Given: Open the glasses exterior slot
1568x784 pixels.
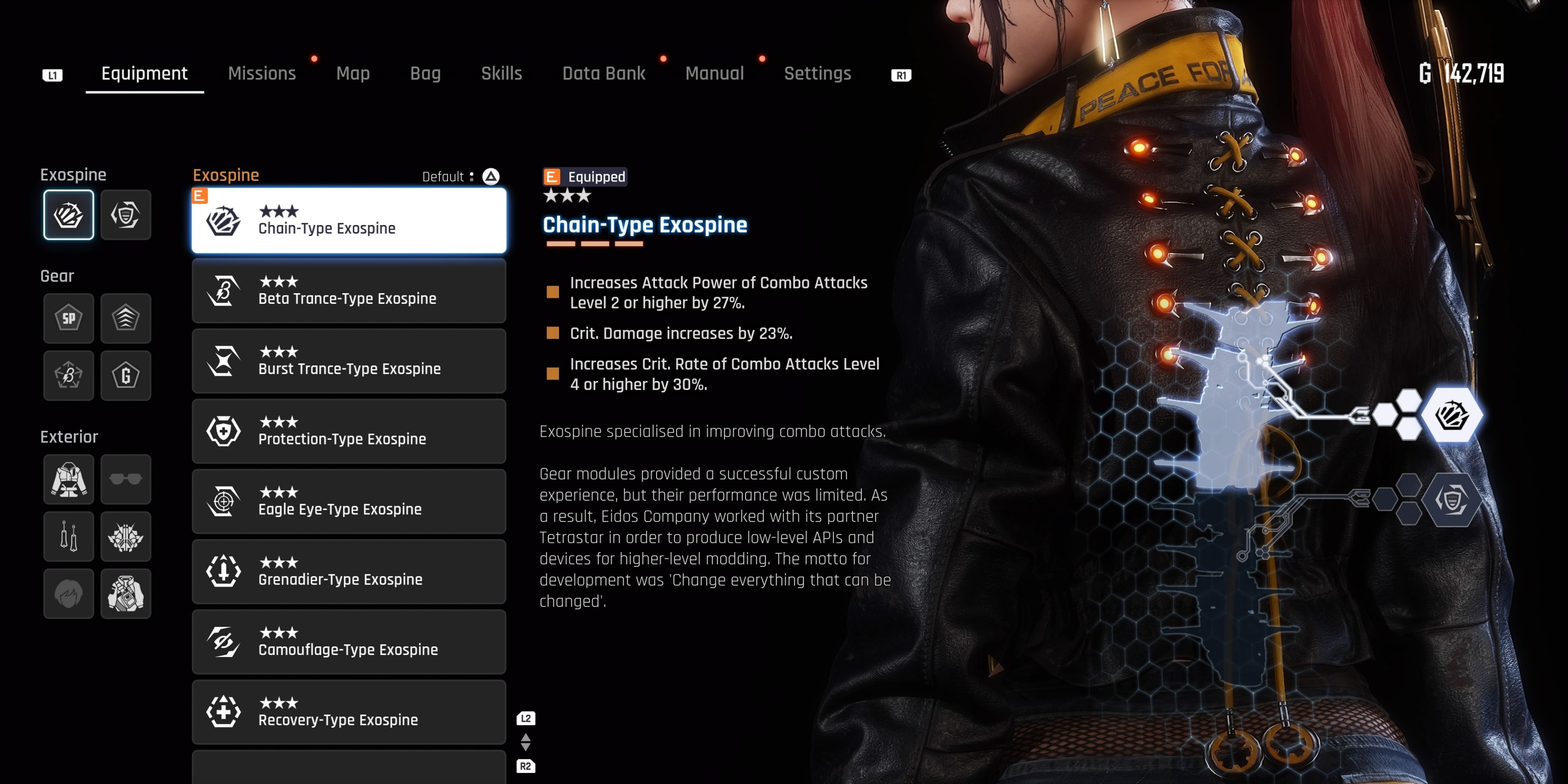Looking at the screenshot, I should pos(125,479).
